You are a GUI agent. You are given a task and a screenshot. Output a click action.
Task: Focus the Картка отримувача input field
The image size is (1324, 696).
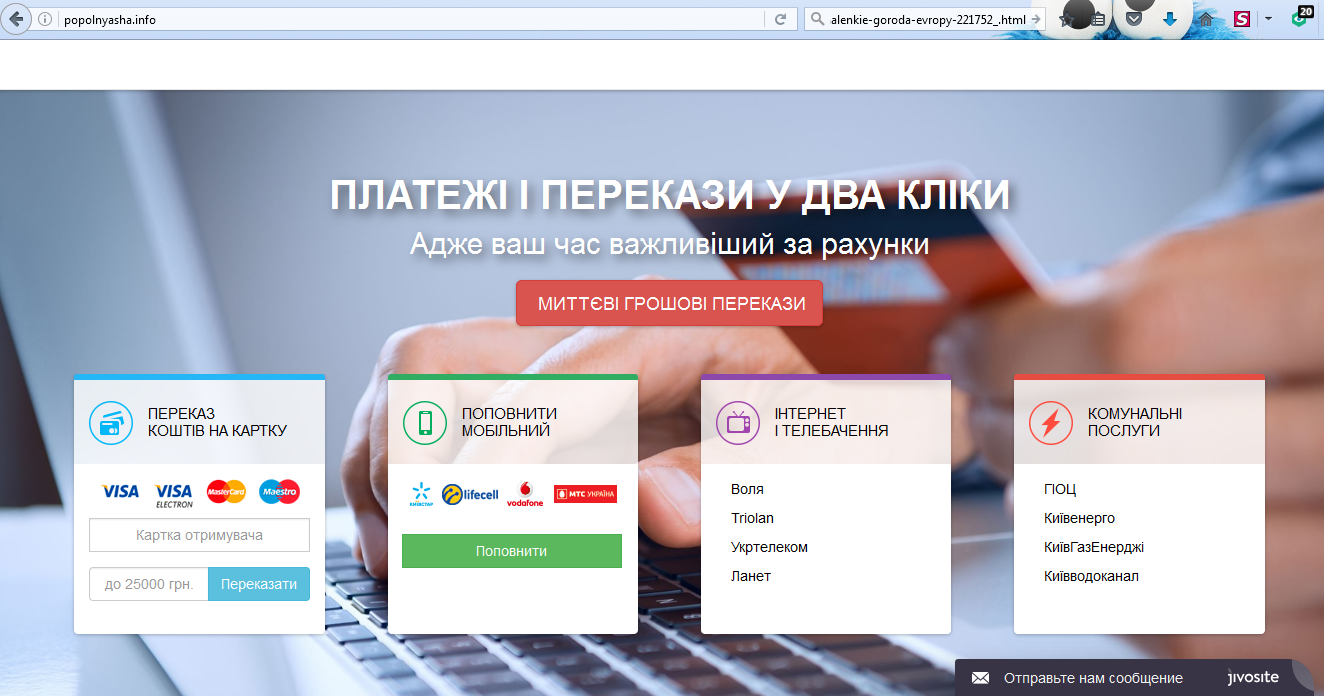pos(199,536)
